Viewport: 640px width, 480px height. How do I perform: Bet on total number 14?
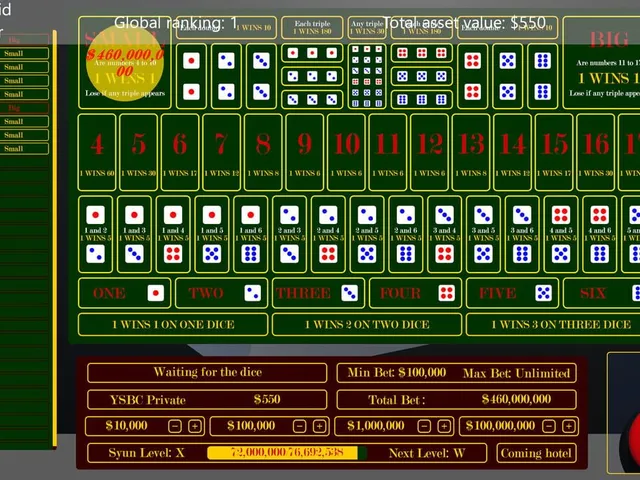513,152
